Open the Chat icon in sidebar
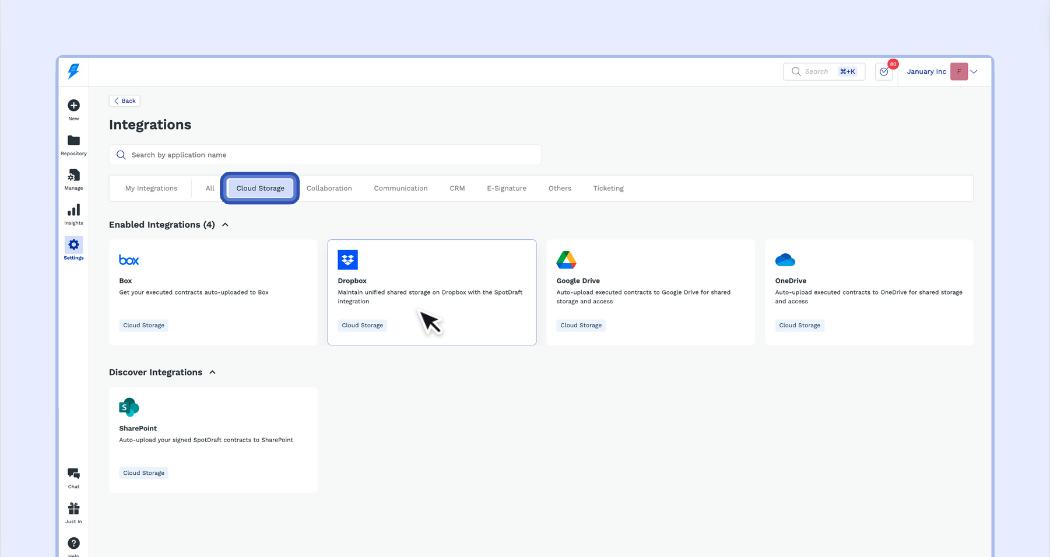 pyautogui.click(x=74, y=474)
